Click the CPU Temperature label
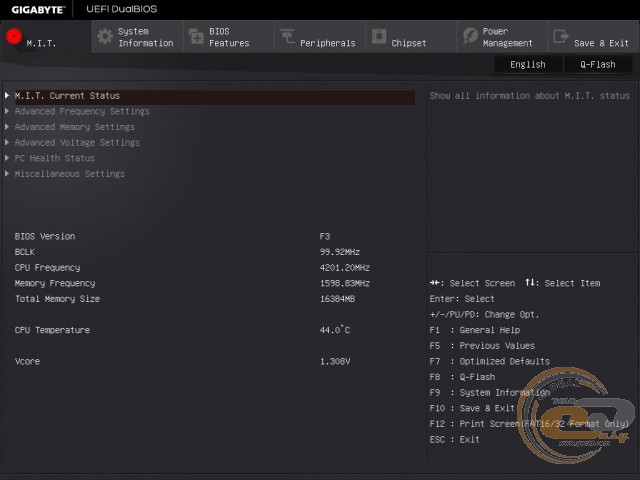Viewport: 640px width, 480px height. click(52, 330)
